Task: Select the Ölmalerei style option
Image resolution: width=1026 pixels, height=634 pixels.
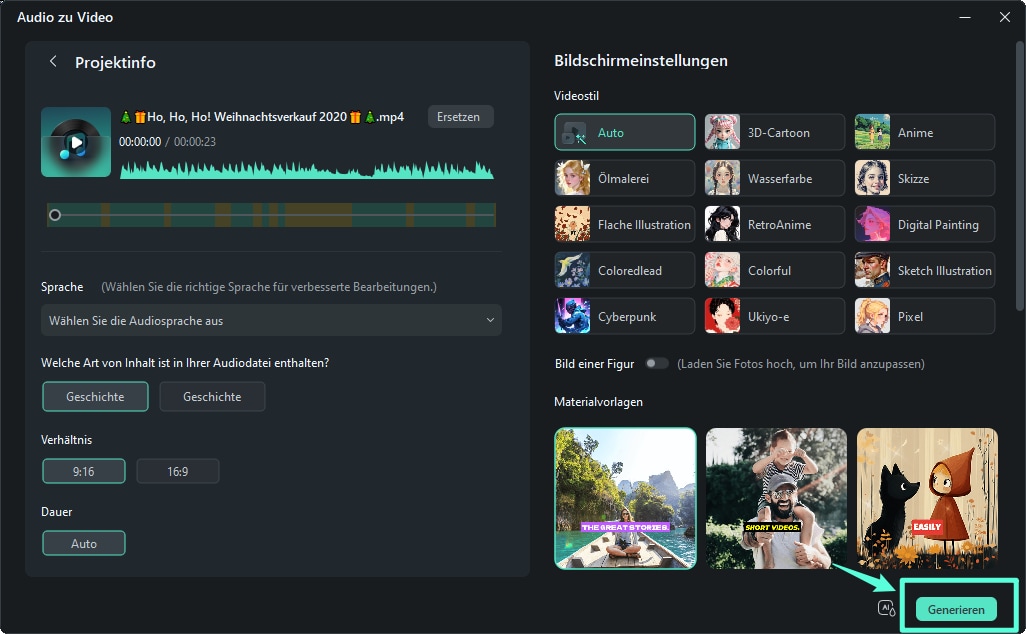Action: 625,178
